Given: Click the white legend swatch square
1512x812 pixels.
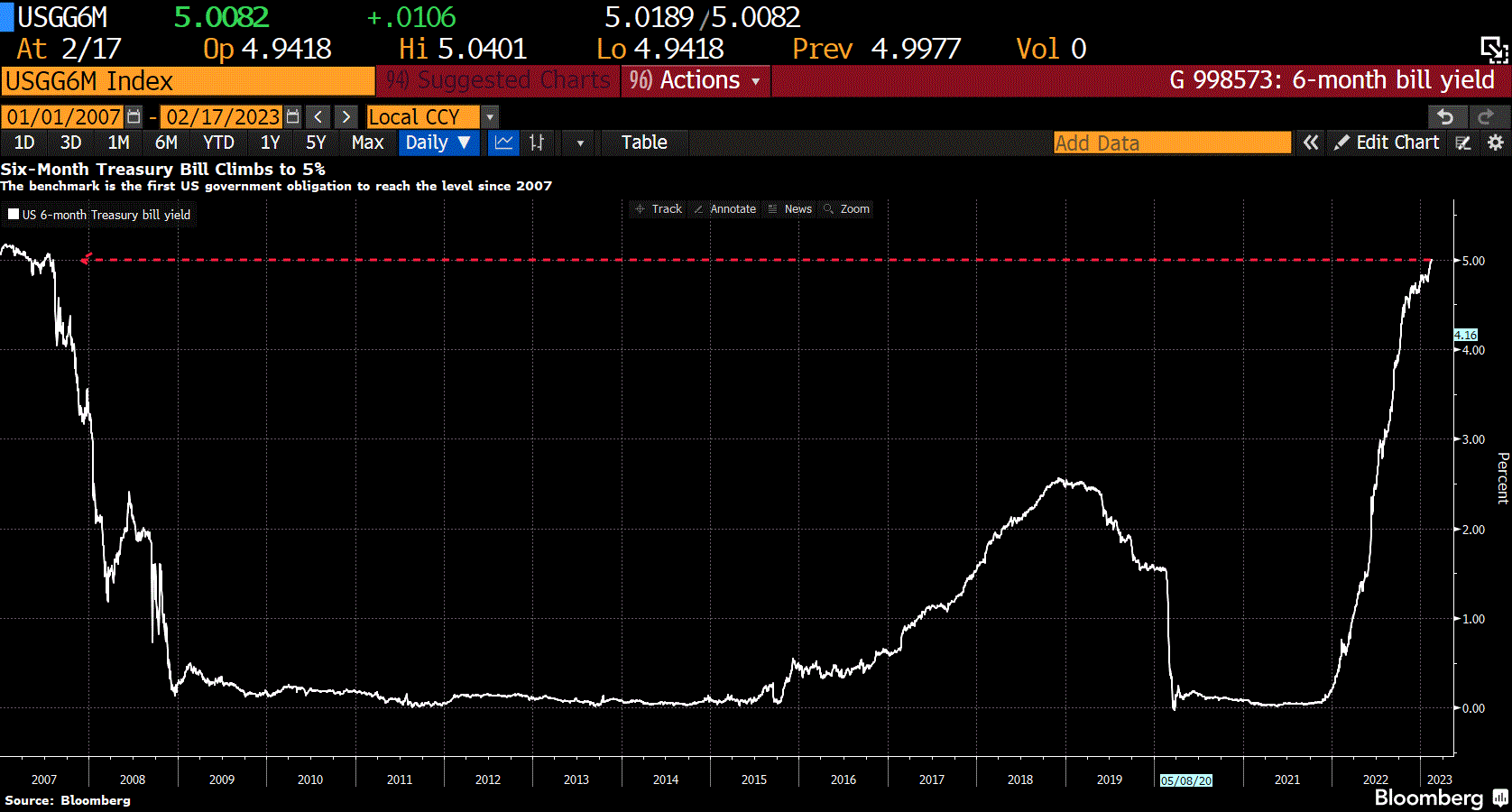Looking at the screenshot, I should coord(13,215).
